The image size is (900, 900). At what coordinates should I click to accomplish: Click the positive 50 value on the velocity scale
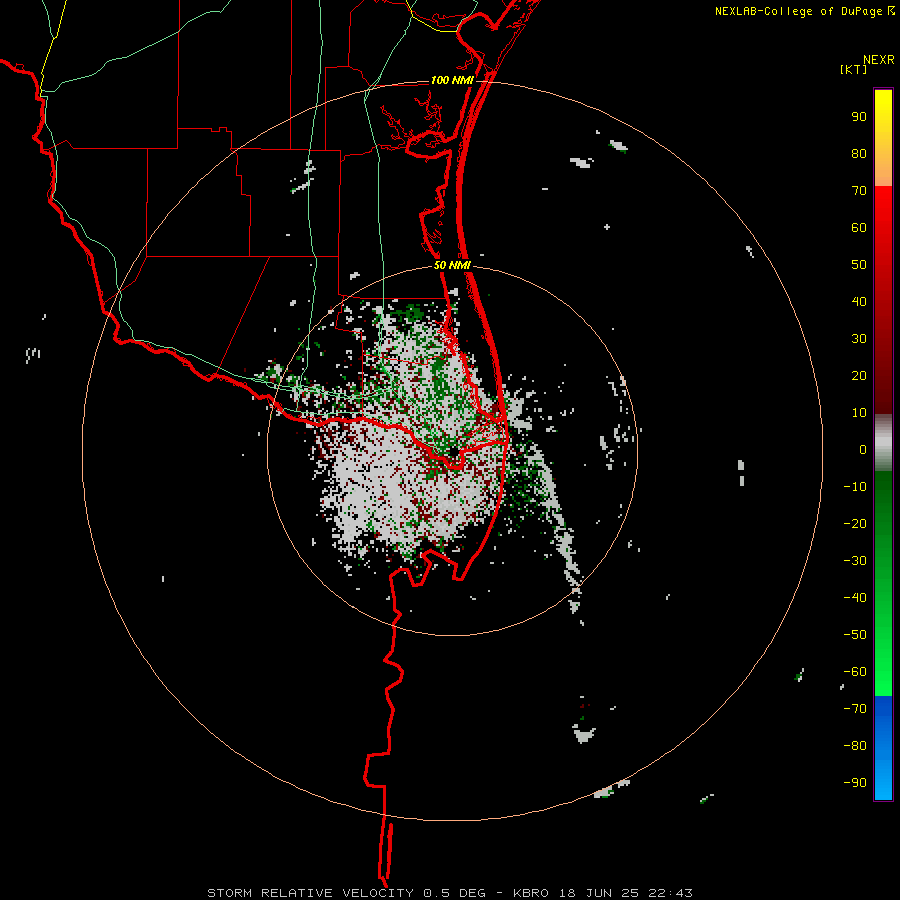click(859, 265)
